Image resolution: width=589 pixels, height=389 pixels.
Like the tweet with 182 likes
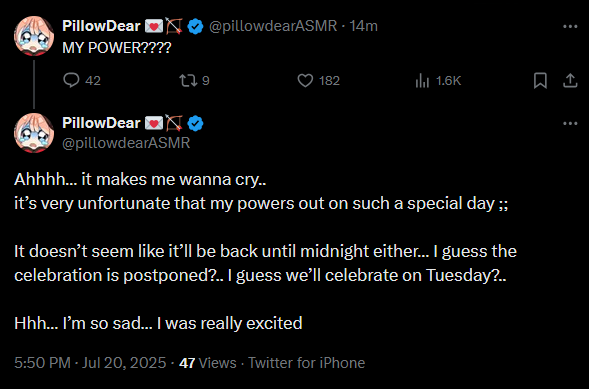point(305,80)
